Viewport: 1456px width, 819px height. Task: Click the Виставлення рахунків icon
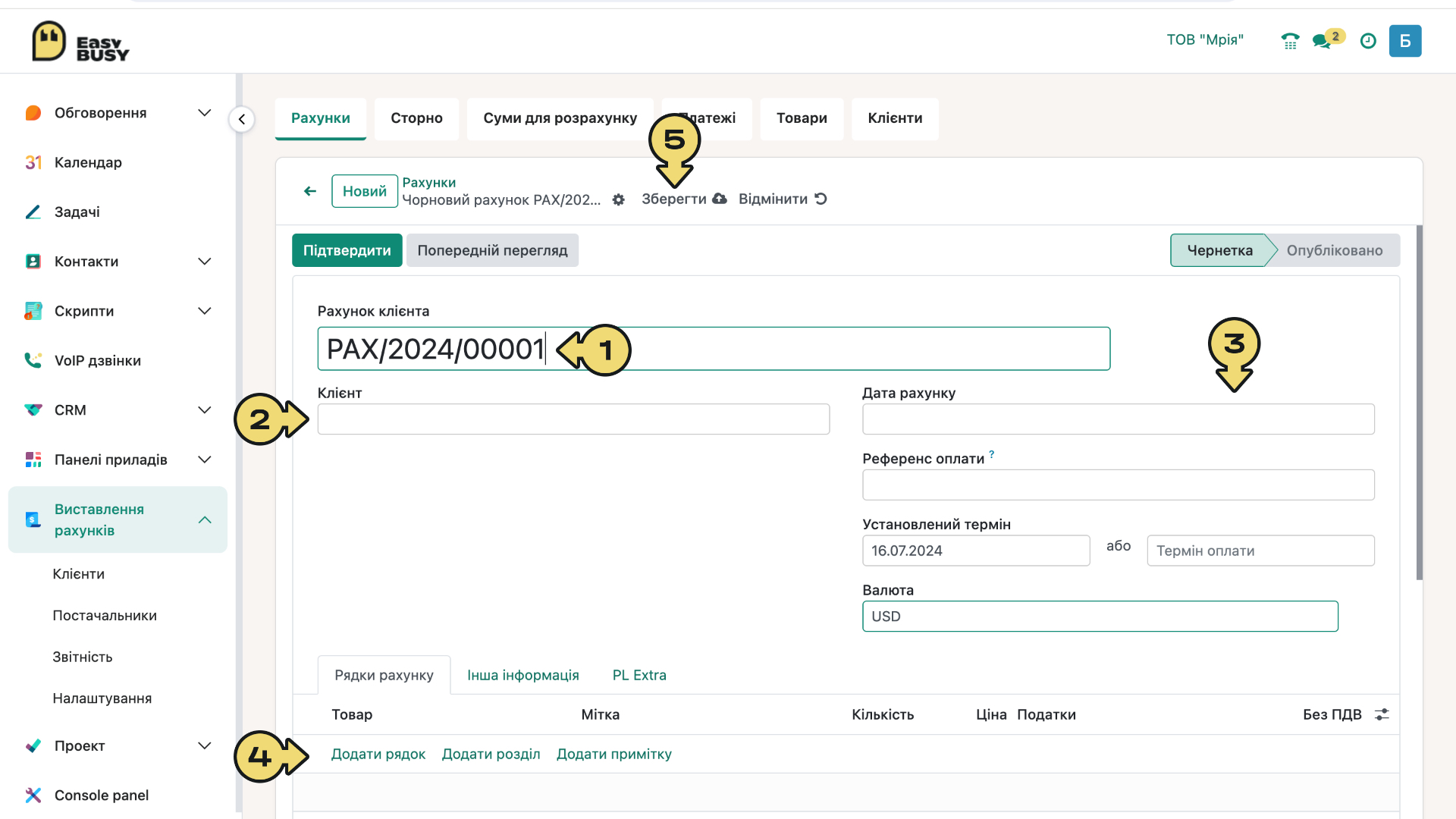(x=33, y=519)
